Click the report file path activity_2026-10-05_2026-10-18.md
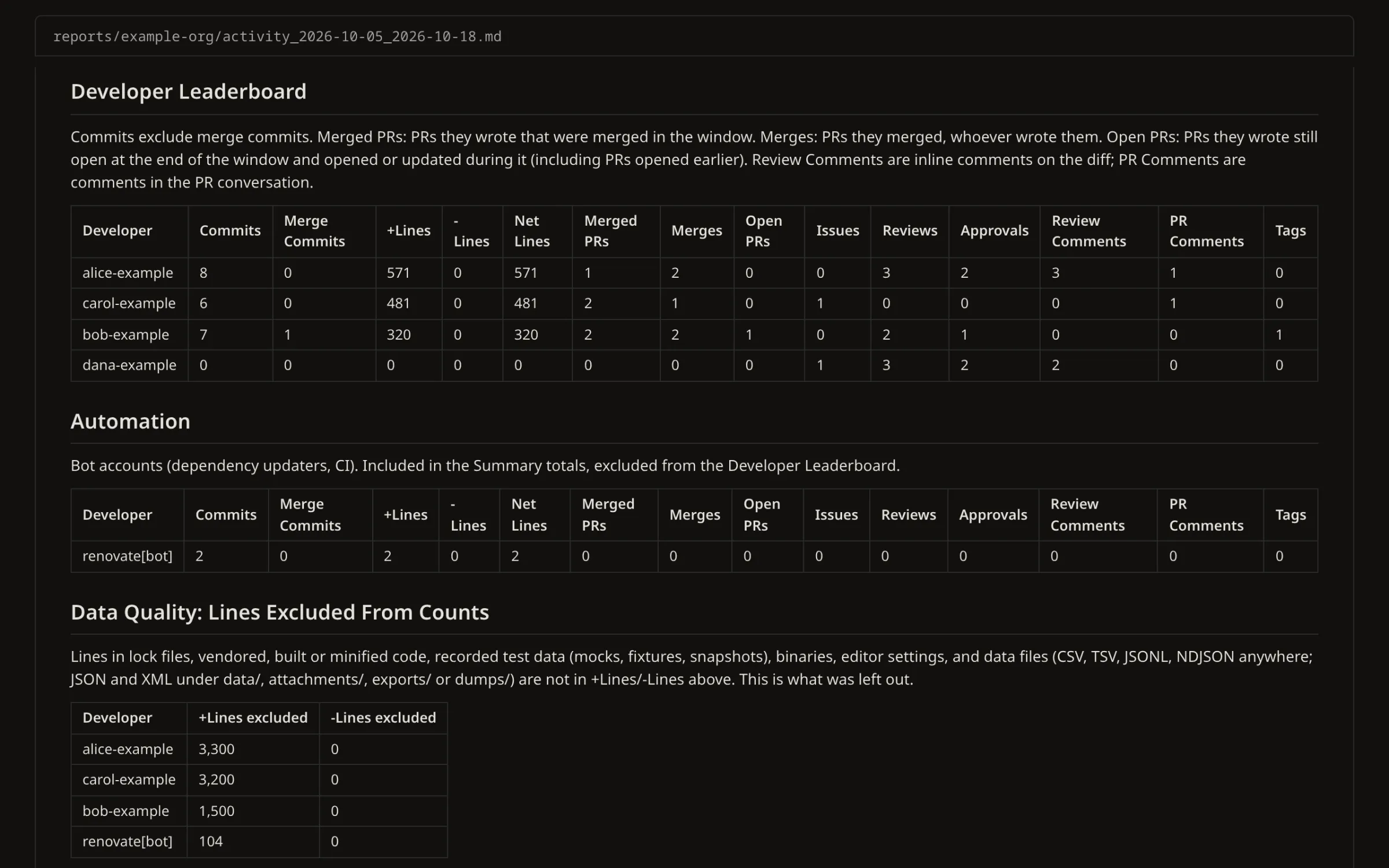 (x=277, y=36)
